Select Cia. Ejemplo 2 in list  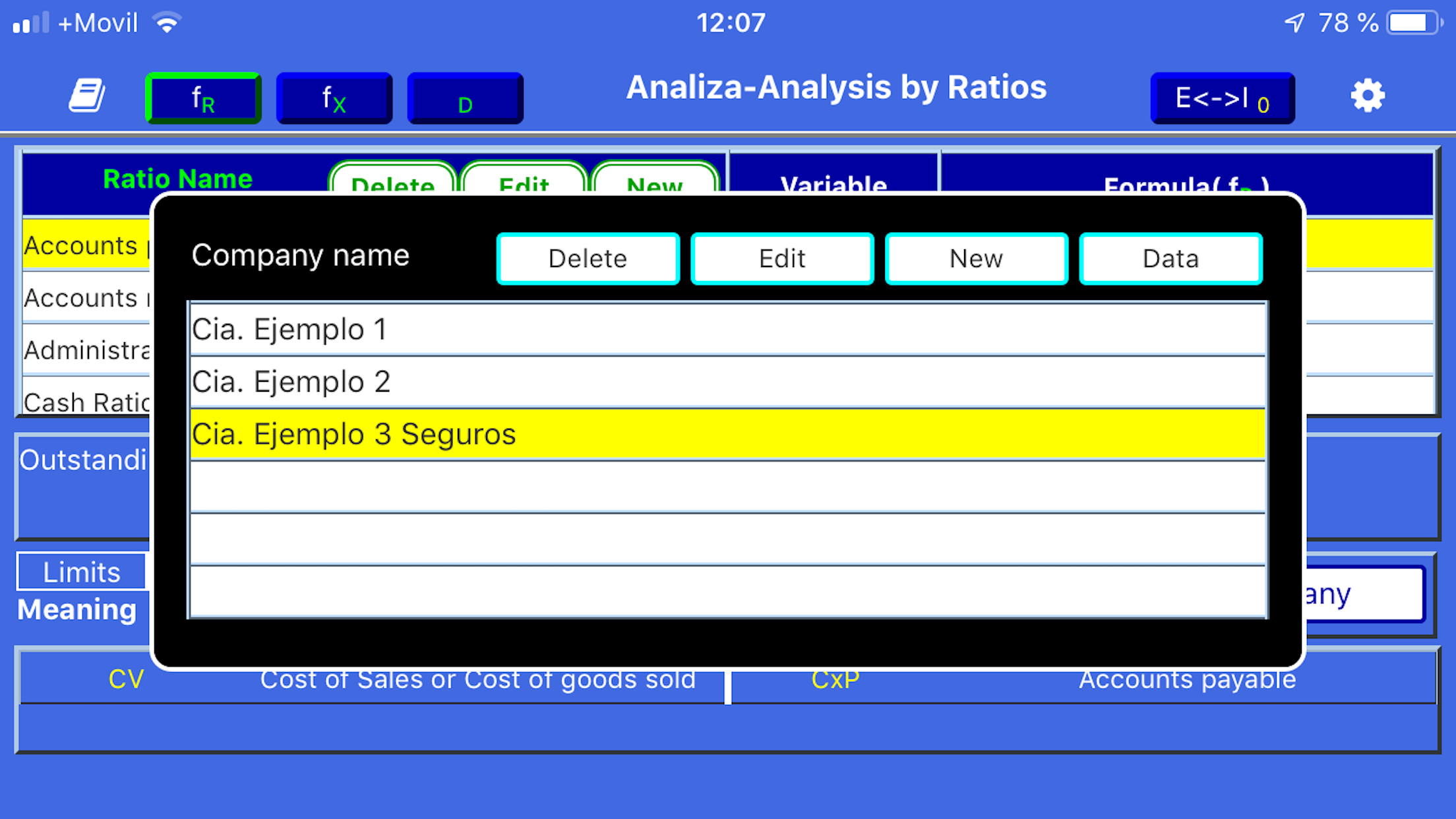pyautogui.click(x=727, y=382)
